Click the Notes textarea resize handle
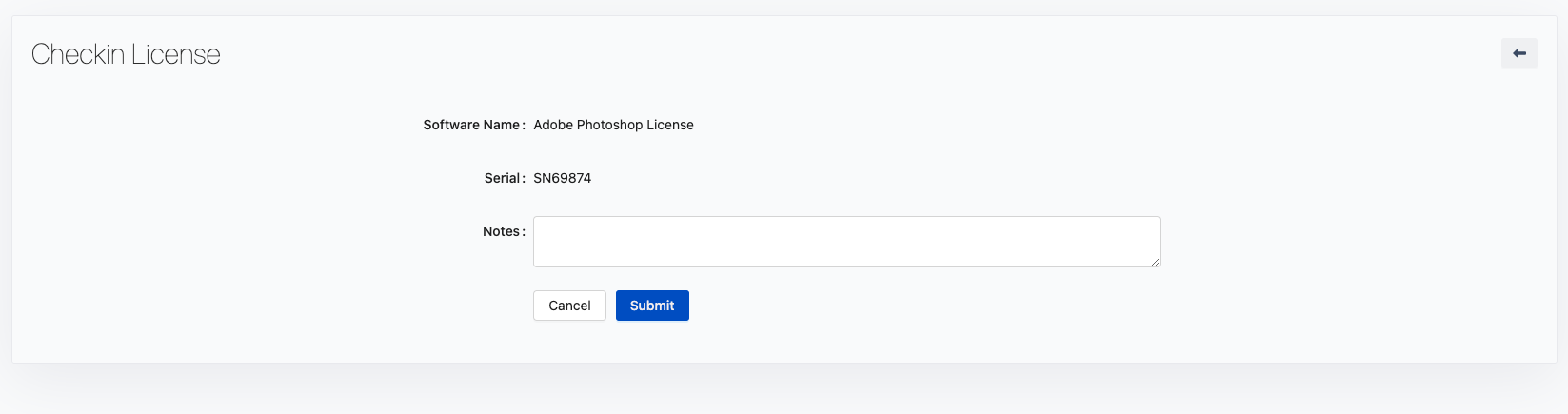 tap(1155, 262)
